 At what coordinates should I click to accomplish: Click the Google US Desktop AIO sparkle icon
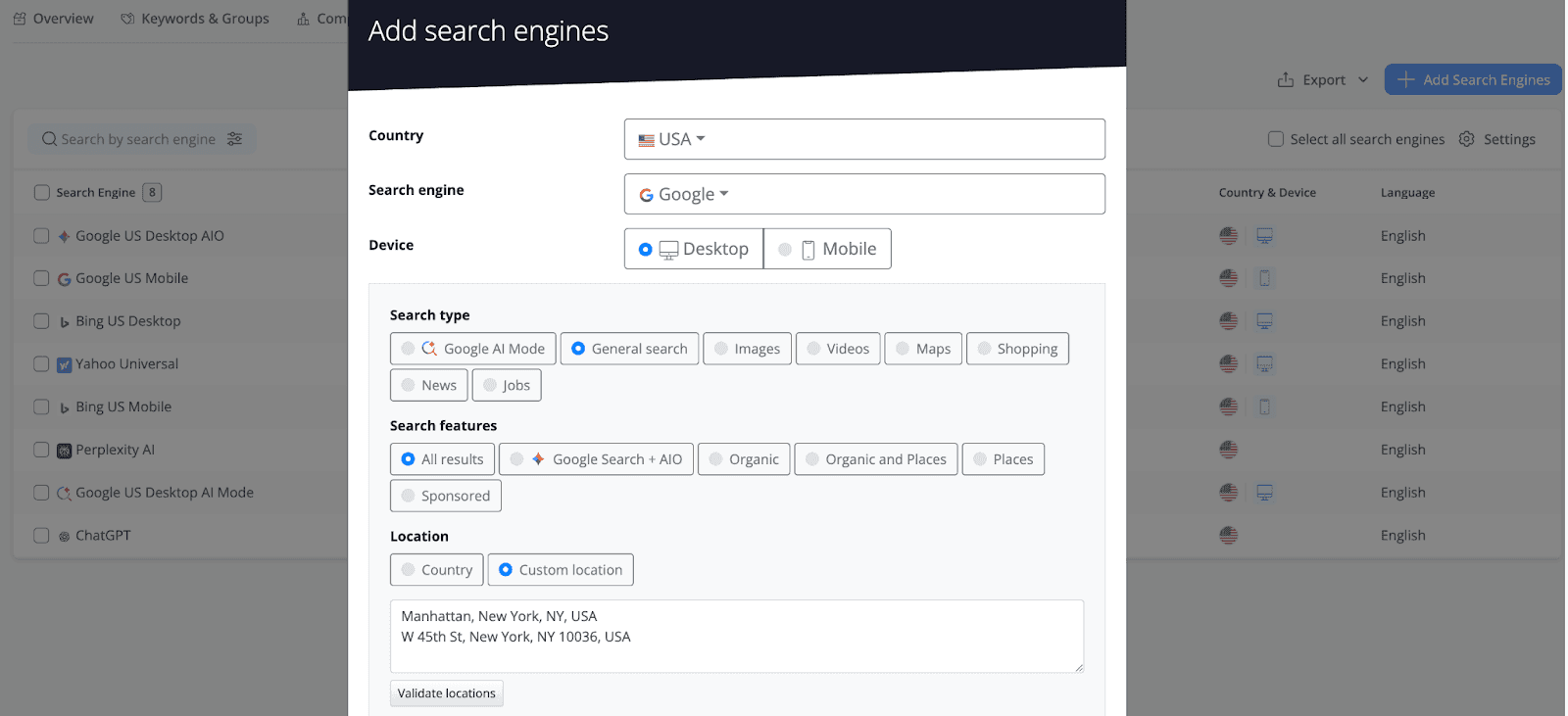click(64, 236)
